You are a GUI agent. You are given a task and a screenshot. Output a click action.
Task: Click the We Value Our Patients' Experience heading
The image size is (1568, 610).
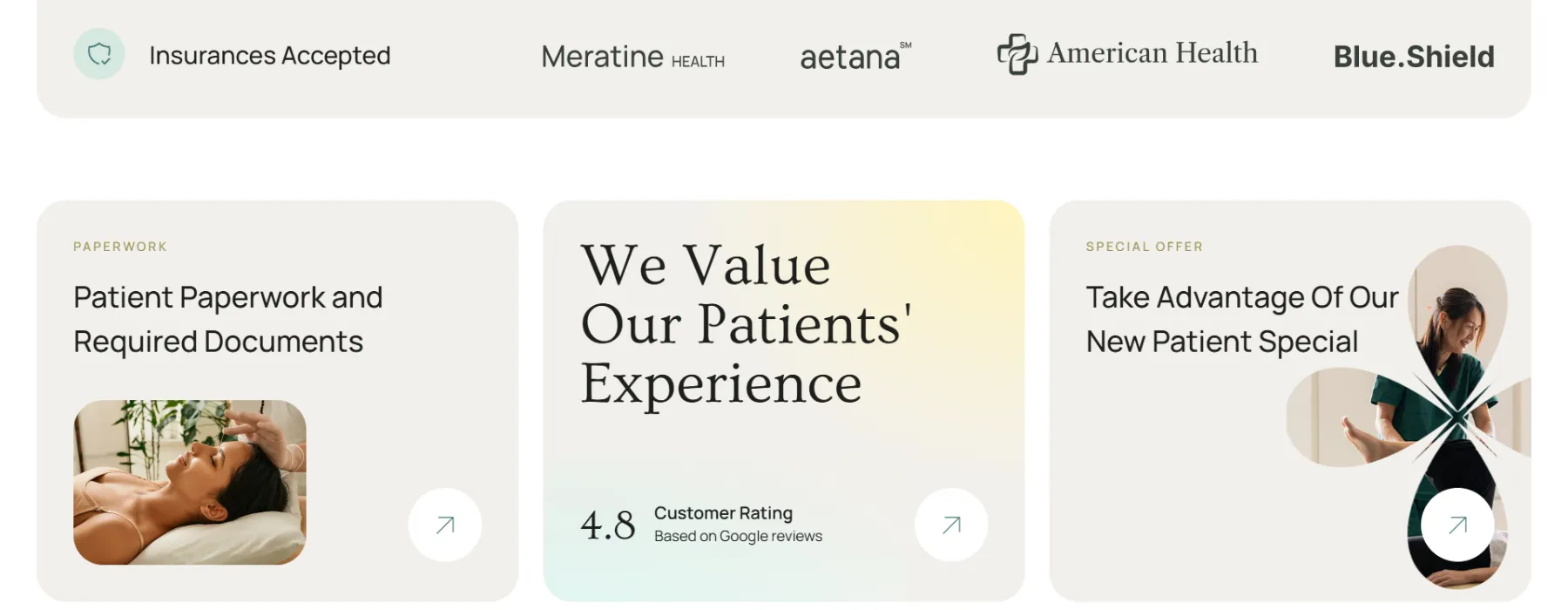pyautogui.click(x=745, y=324)
